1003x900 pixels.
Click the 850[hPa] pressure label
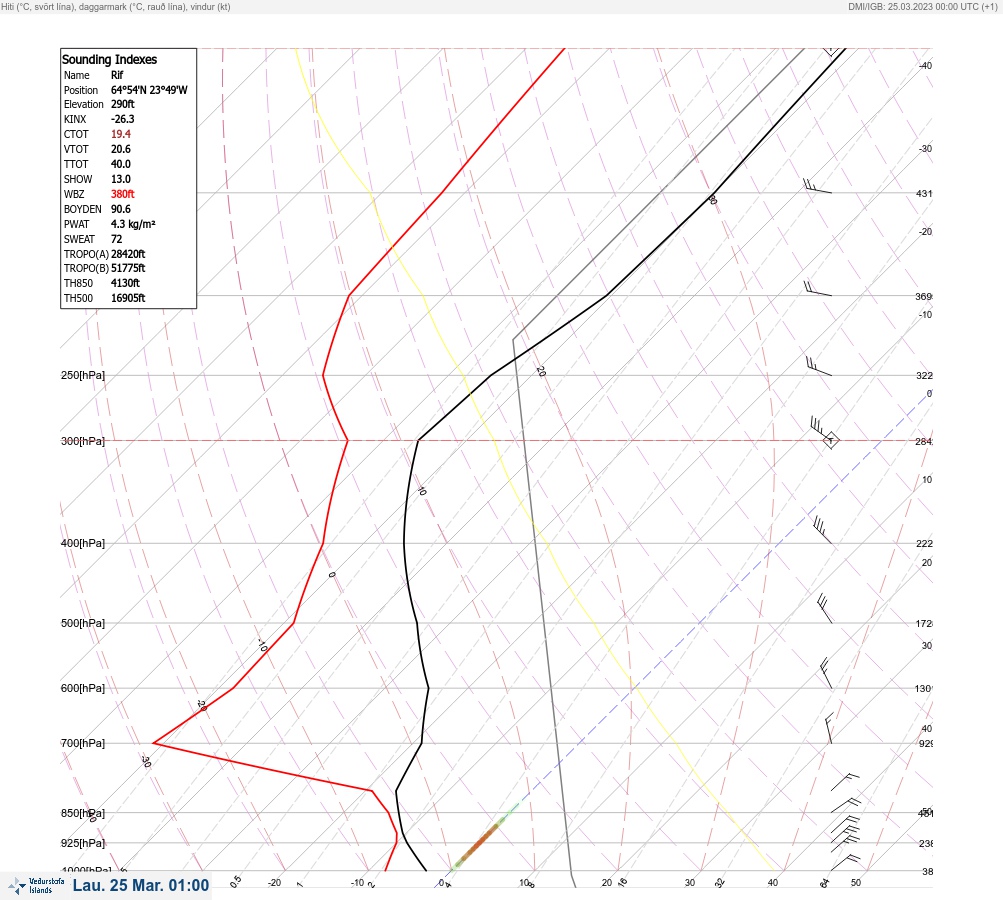(83, 814)
